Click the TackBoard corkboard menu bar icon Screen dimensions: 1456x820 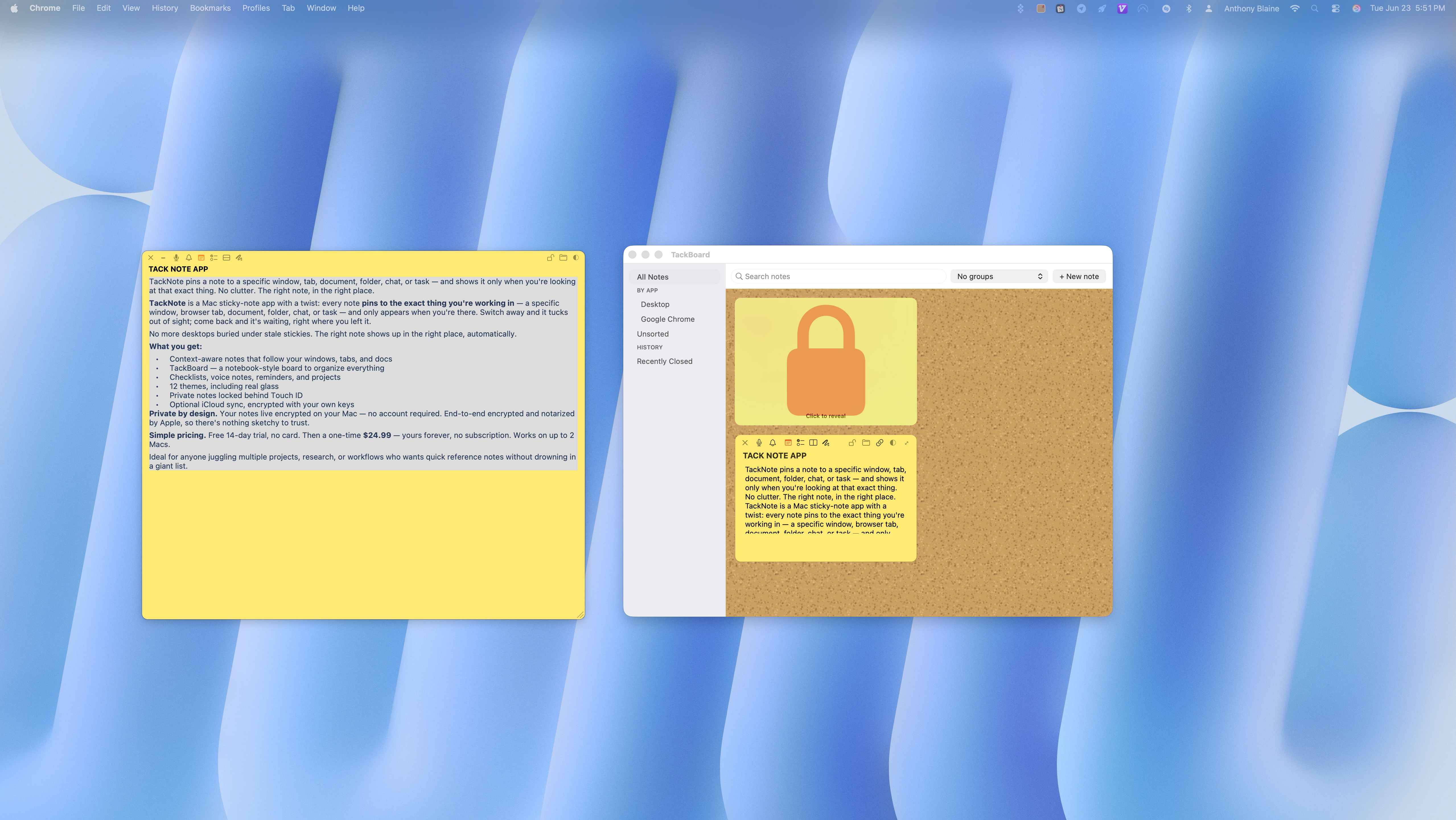1041,9
